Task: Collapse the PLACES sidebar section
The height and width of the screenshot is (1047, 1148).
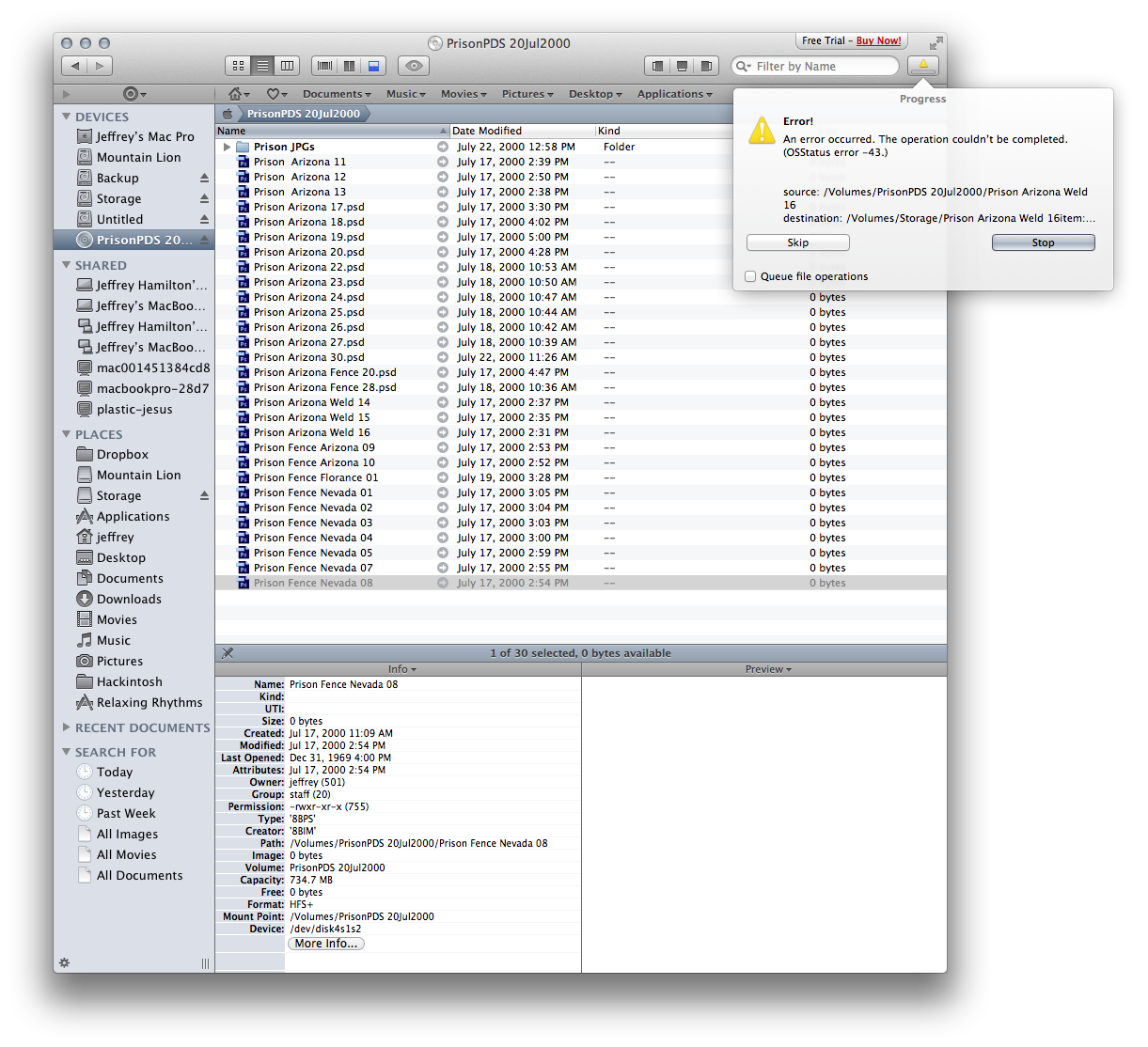Action: (x=66, y=434)
